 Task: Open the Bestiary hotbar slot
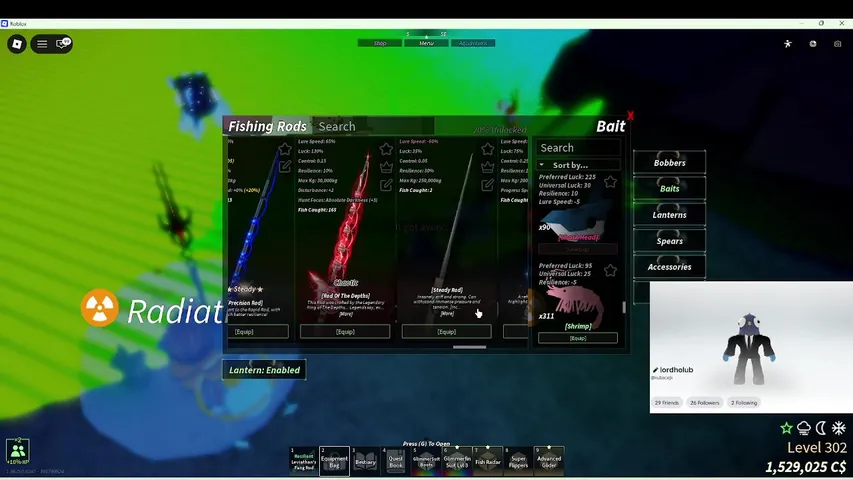point(365,460)
